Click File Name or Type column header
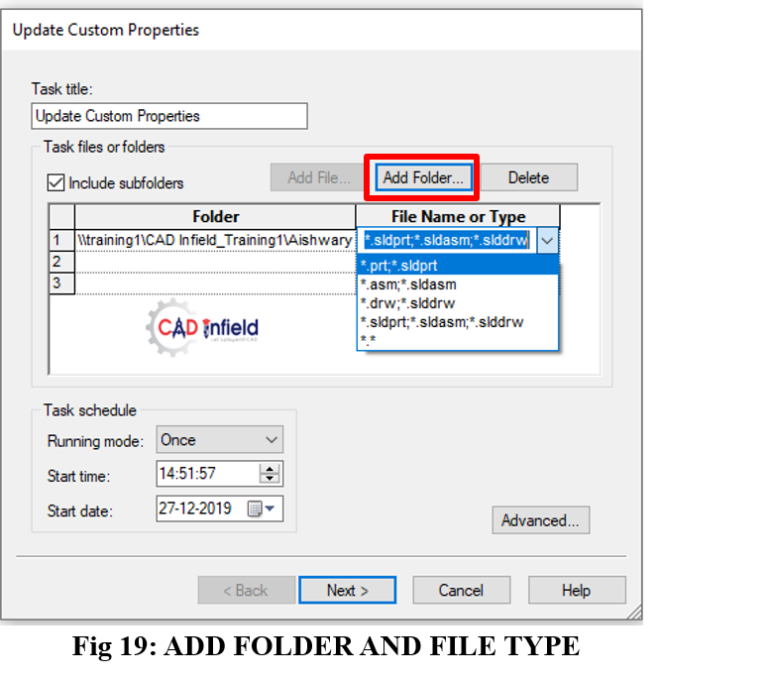This screenshot has height=680, width=768. 458,217
